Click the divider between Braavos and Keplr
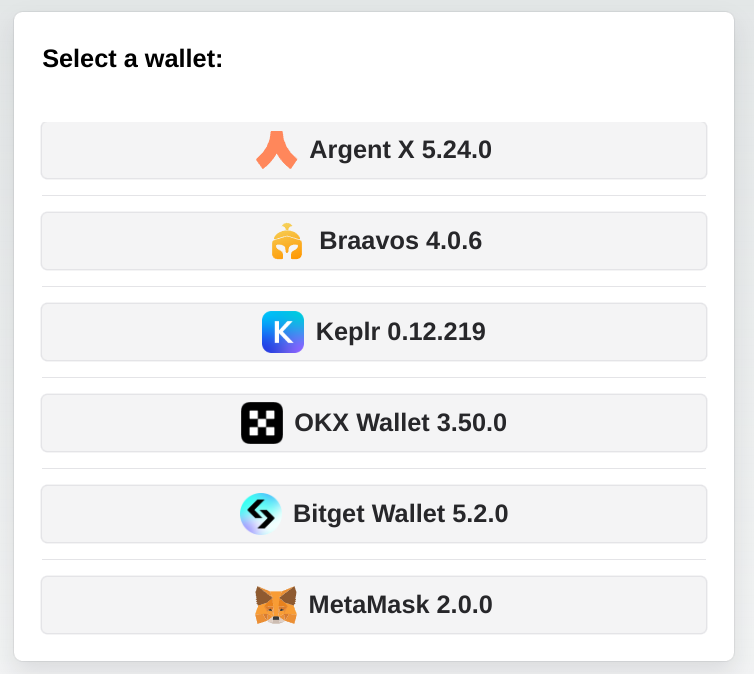Screen dimensions: 754x674 (374, 287)
